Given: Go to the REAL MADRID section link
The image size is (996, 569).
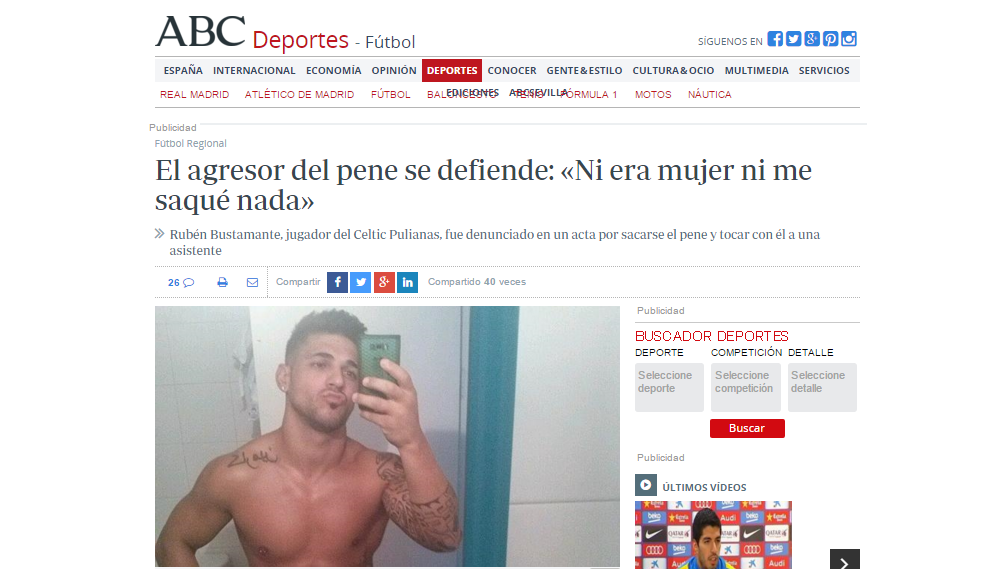Looking at the screenshot, I should point(194,95).
